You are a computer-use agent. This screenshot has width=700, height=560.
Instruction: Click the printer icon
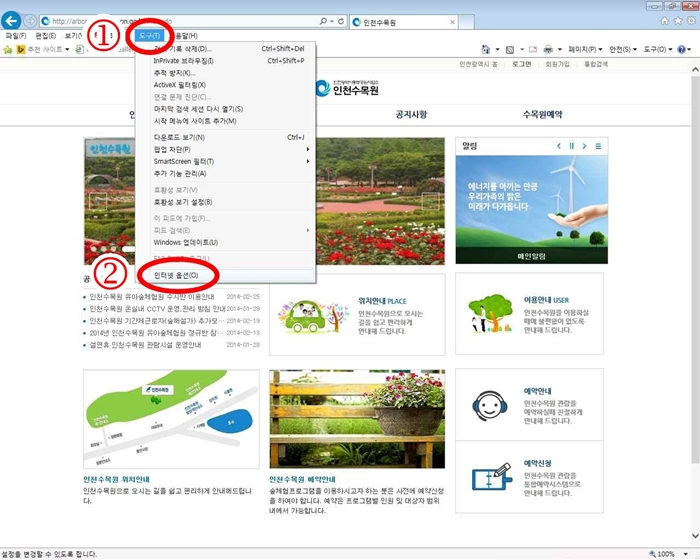click(x=548, y=50)
